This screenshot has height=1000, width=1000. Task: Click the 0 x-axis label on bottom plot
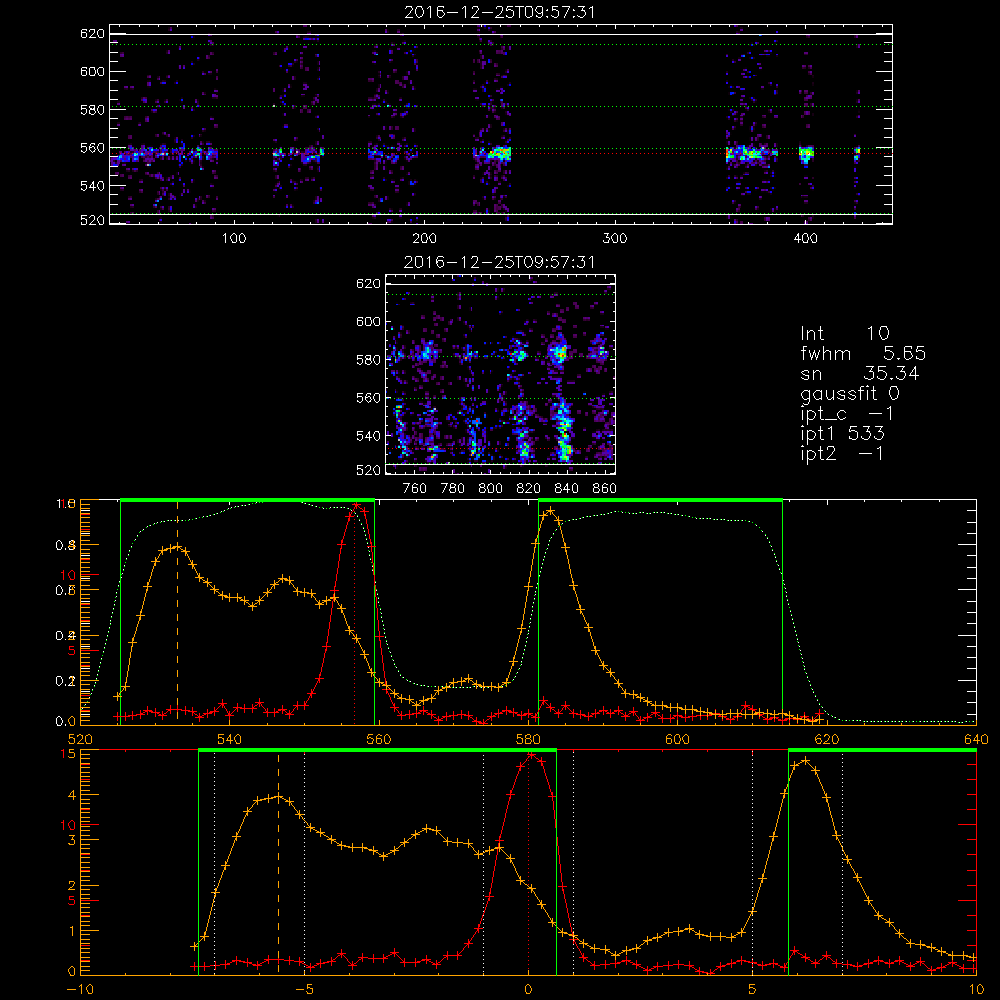[528, 989]
